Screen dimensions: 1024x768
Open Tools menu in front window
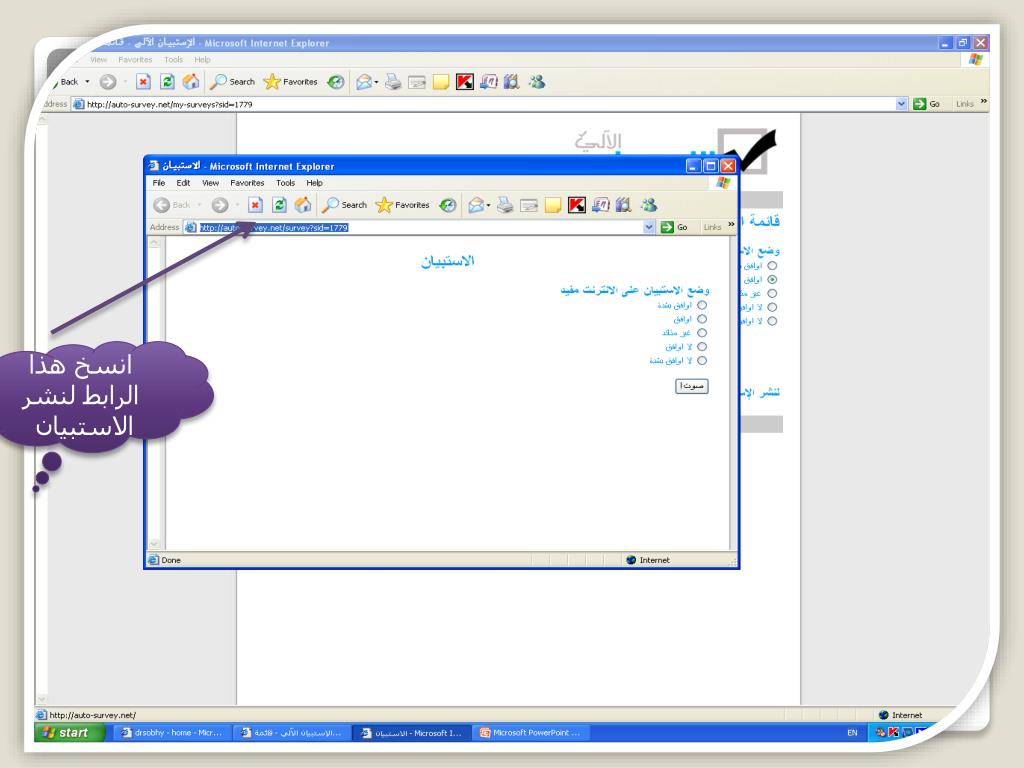coord(285,183)
